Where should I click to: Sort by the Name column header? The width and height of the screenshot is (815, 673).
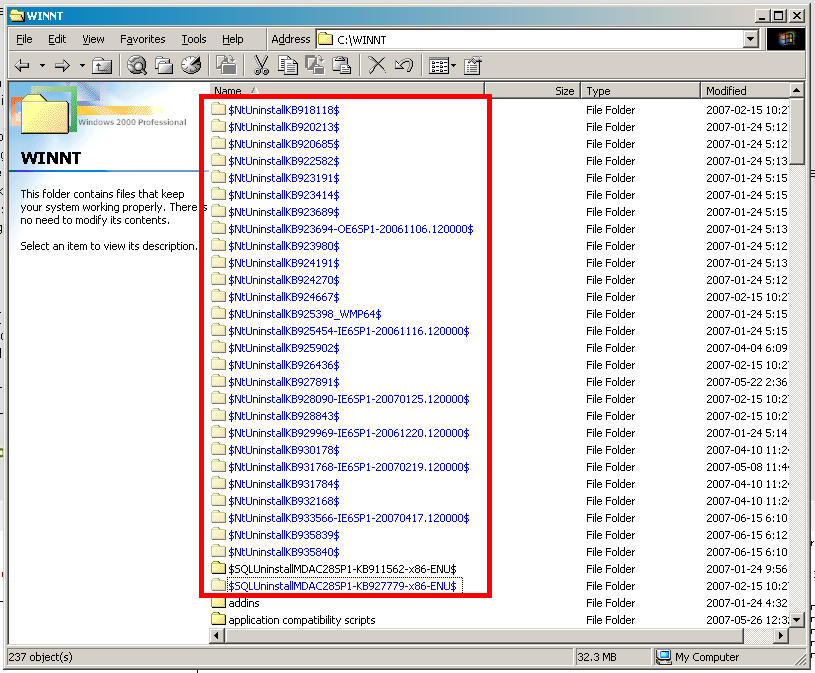(347, 91)
